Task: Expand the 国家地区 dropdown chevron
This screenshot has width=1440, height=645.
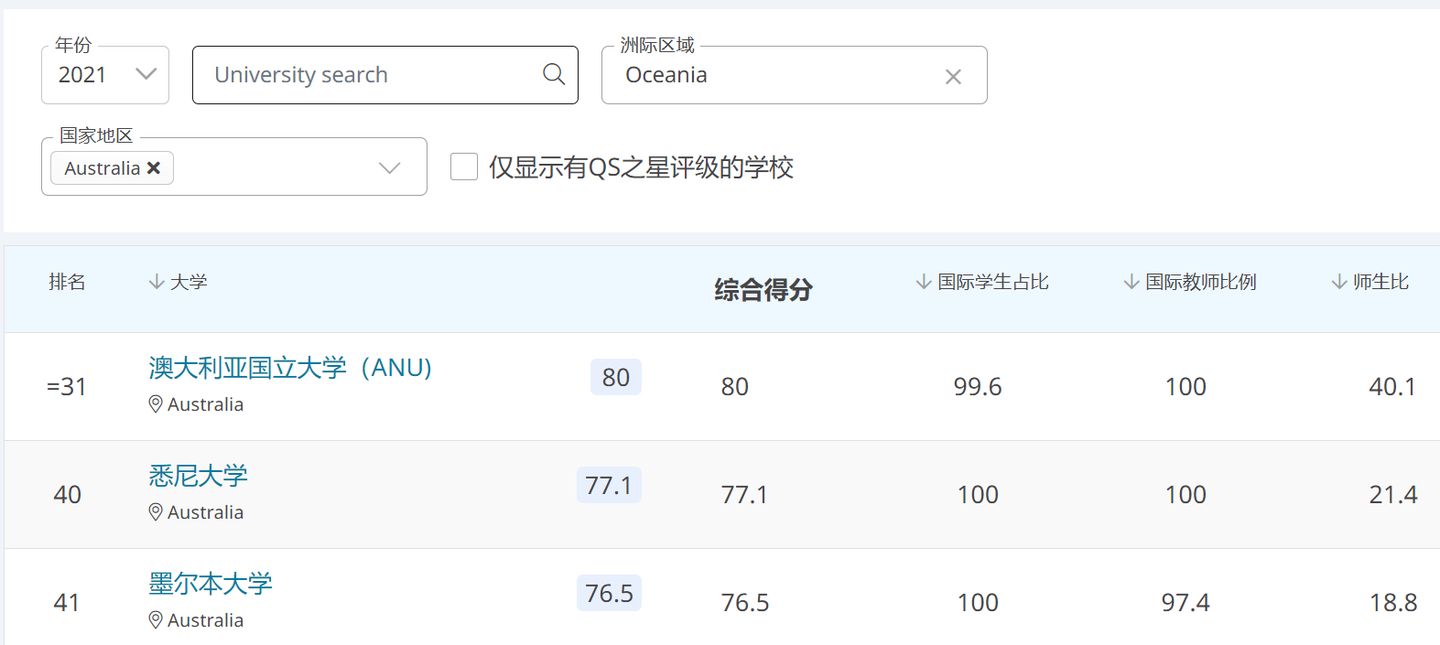Action: point(390,168)
